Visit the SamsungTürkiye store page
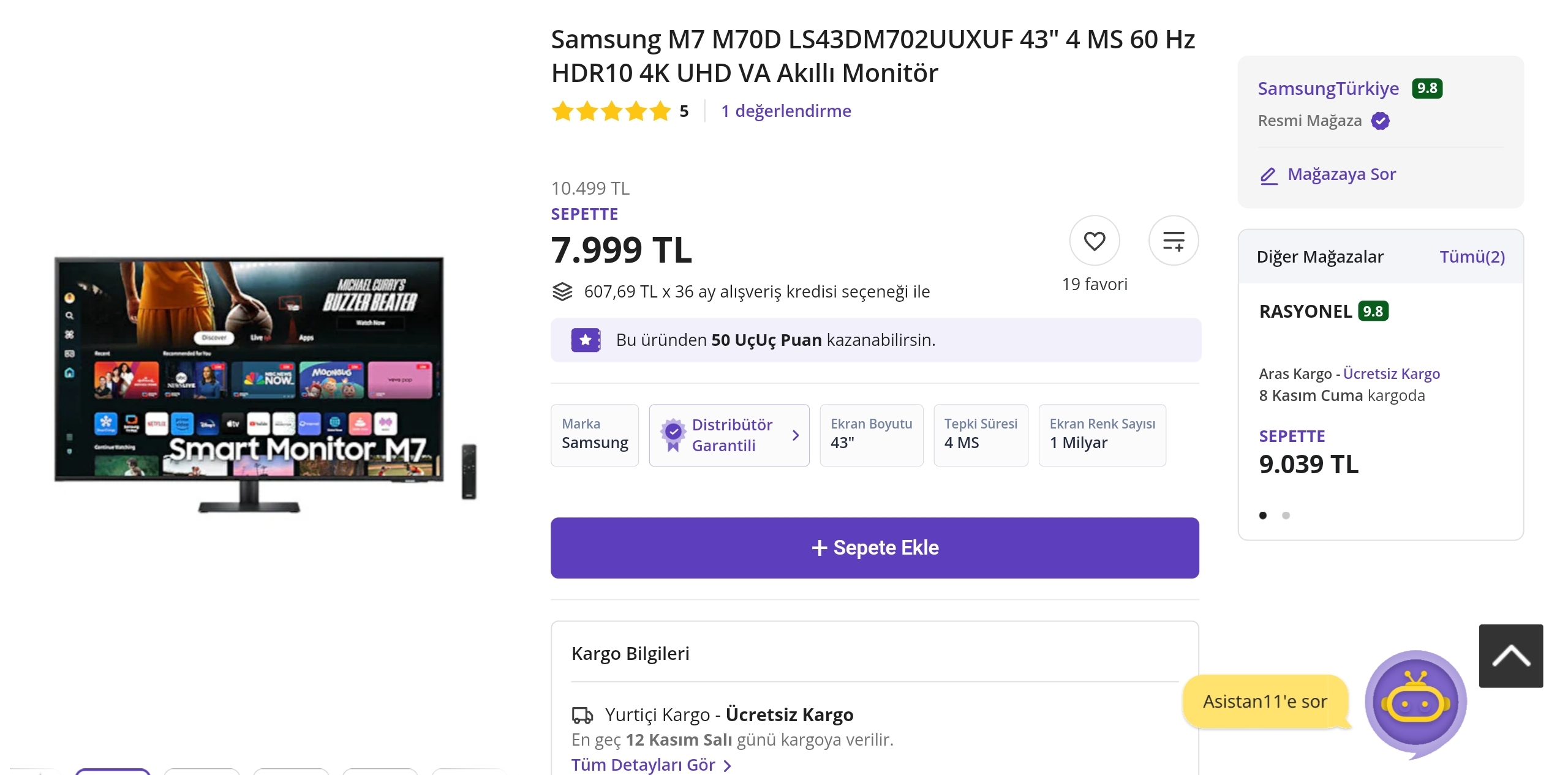1568x775 pixels. tap(1328, 89)
